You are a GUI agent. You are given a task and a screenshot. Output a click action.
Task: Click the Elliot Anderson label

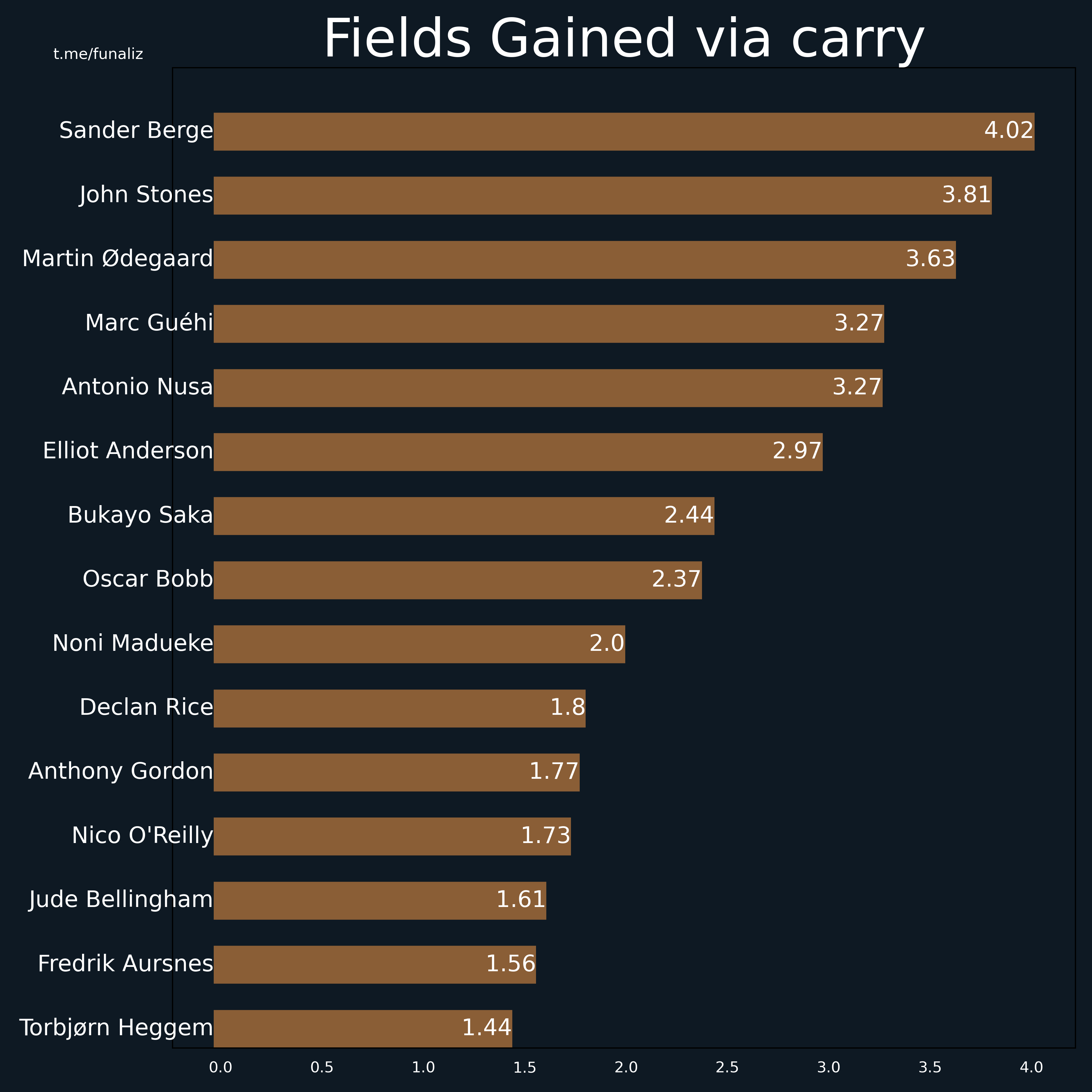(128, 451)
